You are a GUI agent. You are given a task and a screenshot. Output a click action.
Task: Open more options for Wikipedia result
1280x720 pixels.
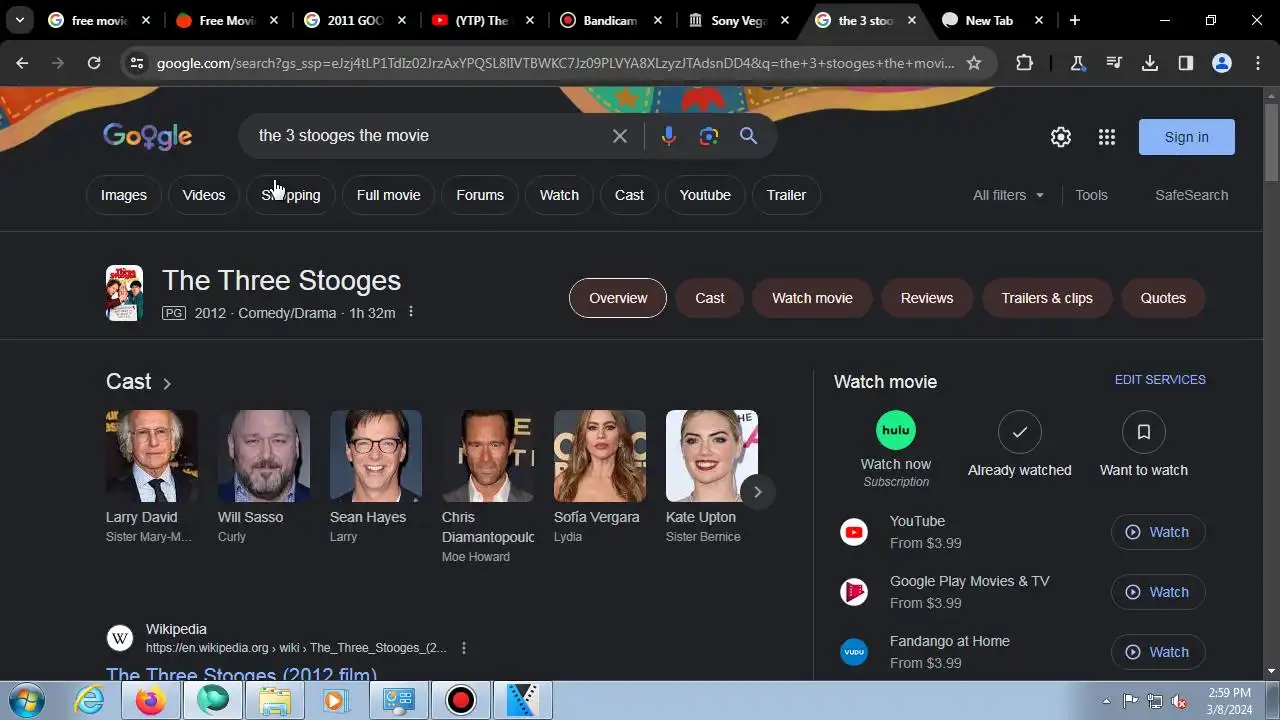[463, 648]
